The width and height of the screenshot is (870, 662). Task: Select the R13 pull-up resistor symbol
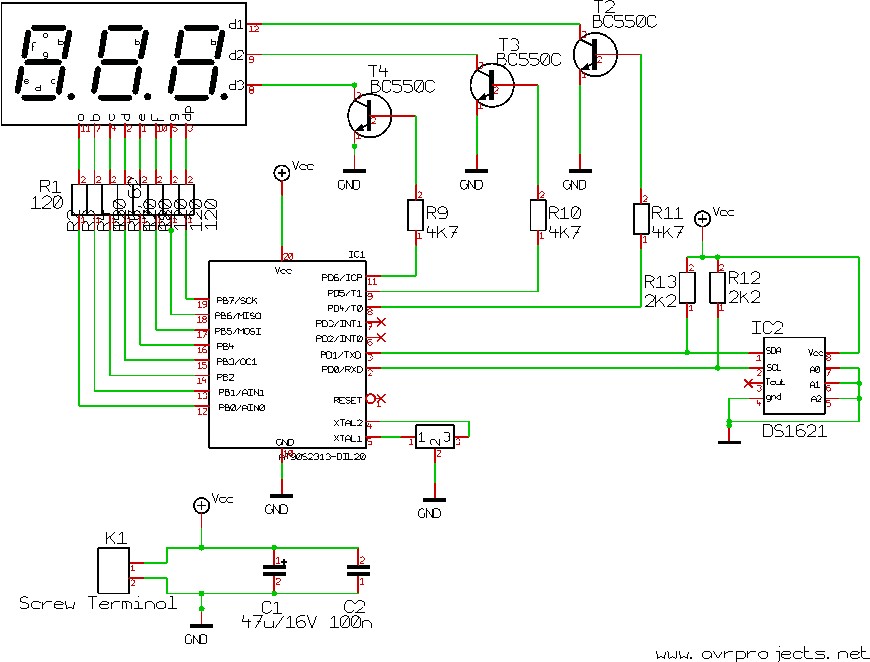click(x=687, y=287)
